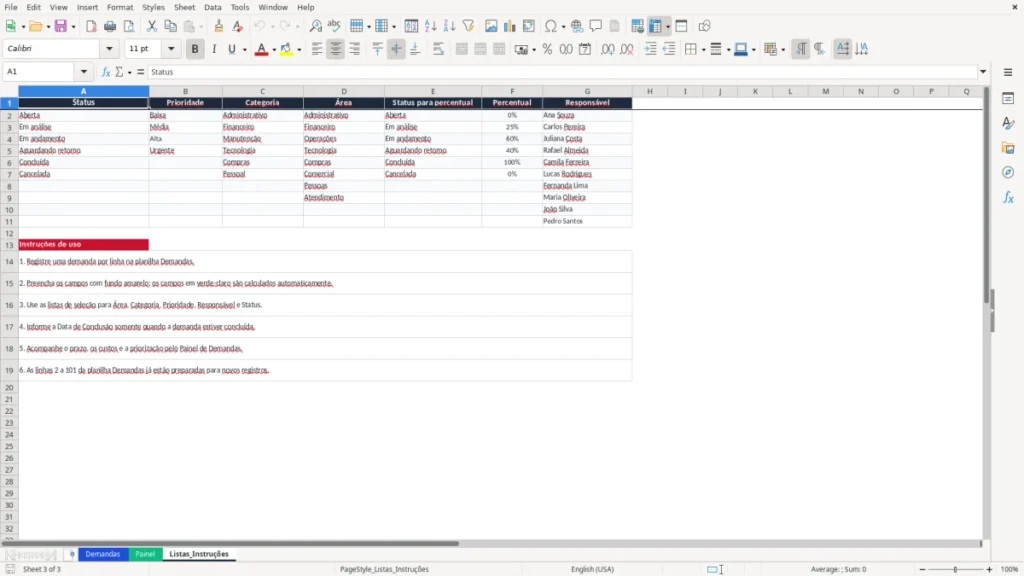Click the Sort ascending icon

430,26
